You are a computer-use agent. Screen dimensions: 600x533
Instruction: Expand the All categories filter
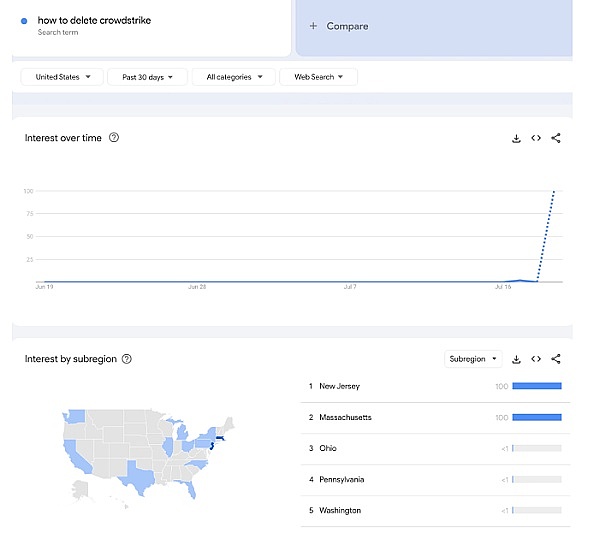click(234, 77)
